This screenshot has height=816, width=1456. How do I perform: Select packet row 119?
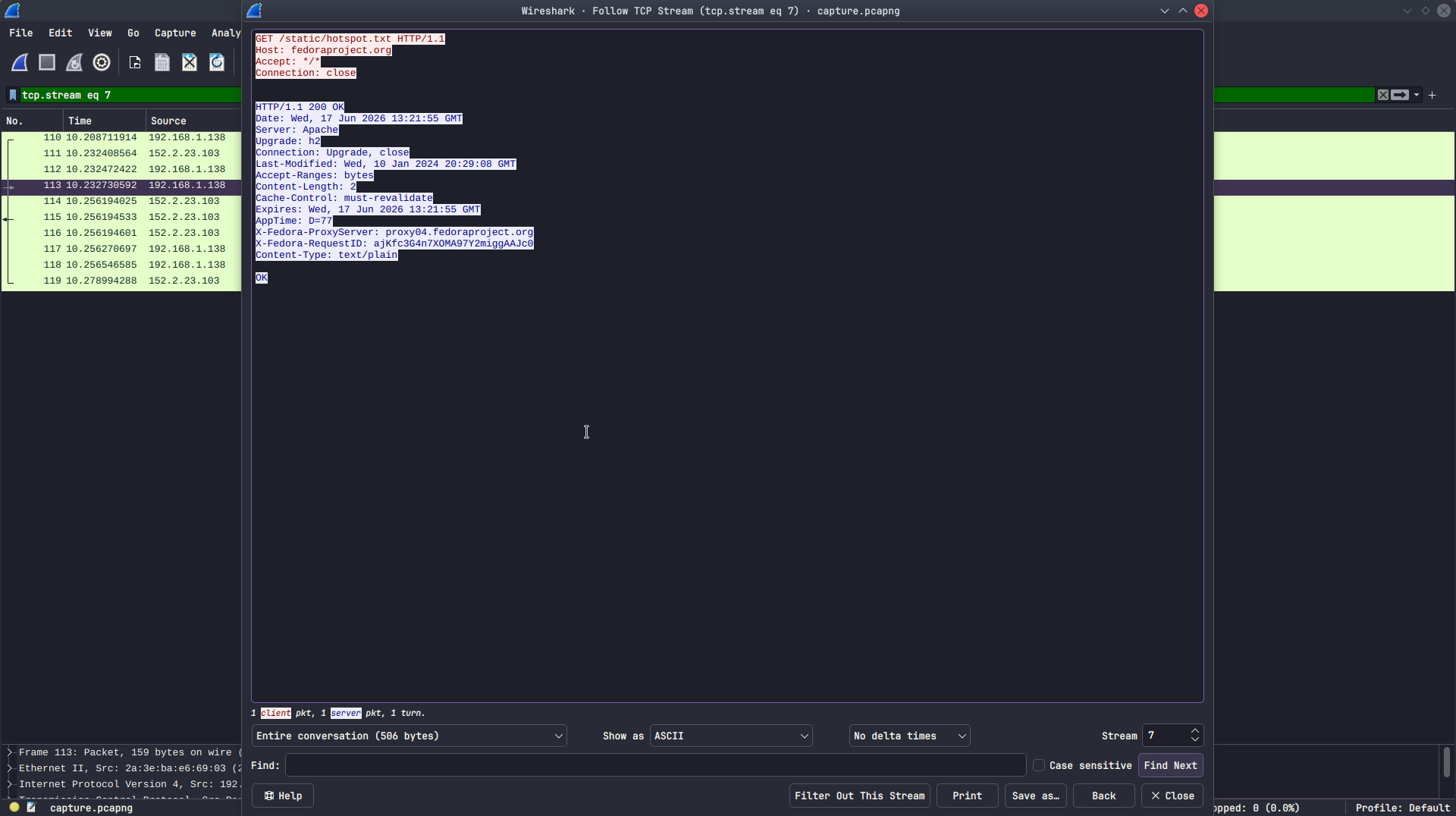121,281
